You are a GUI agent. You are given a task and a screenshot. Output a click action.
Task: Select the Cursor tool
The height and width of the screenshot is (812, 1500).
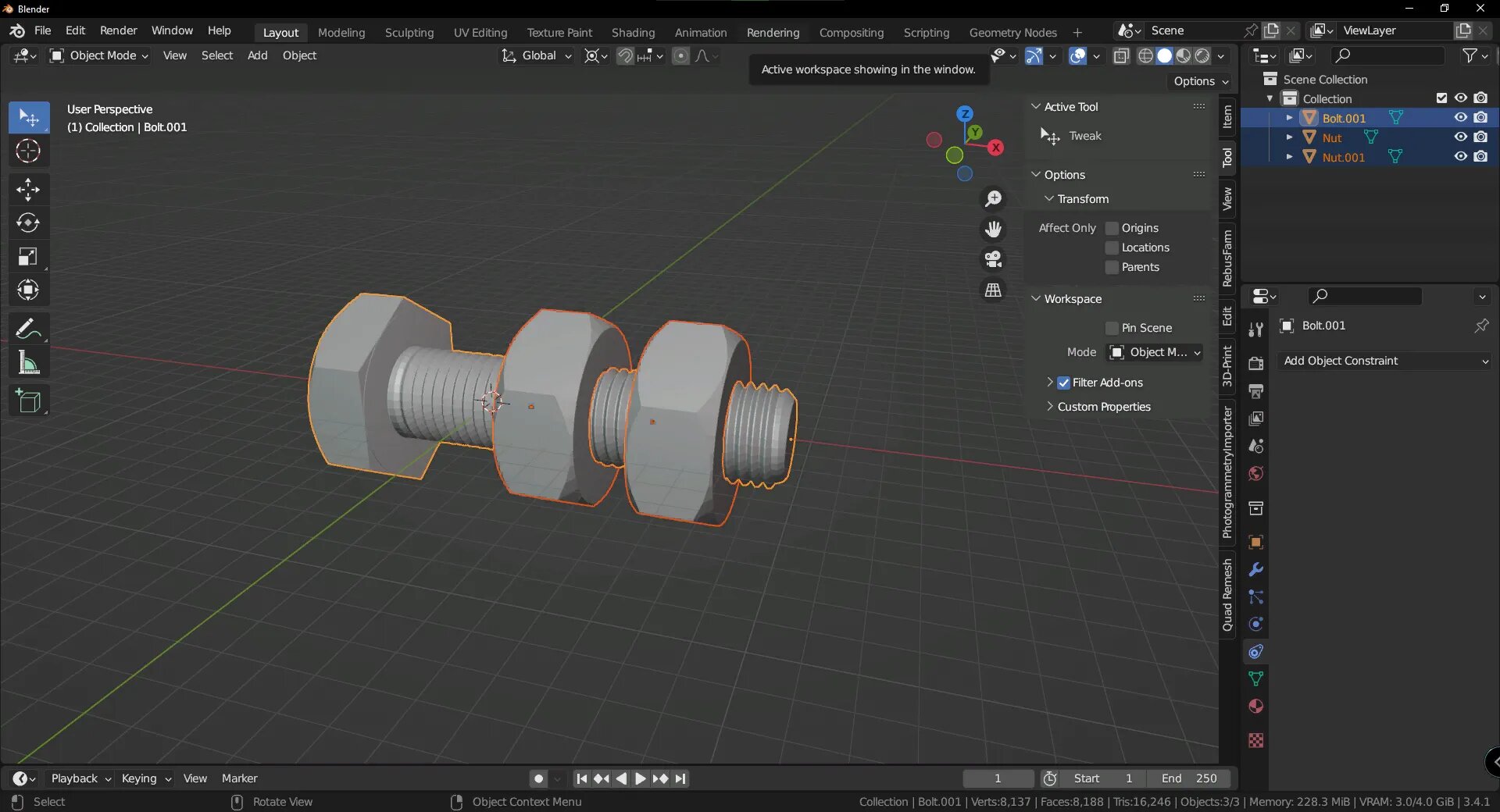click(28, 151)
